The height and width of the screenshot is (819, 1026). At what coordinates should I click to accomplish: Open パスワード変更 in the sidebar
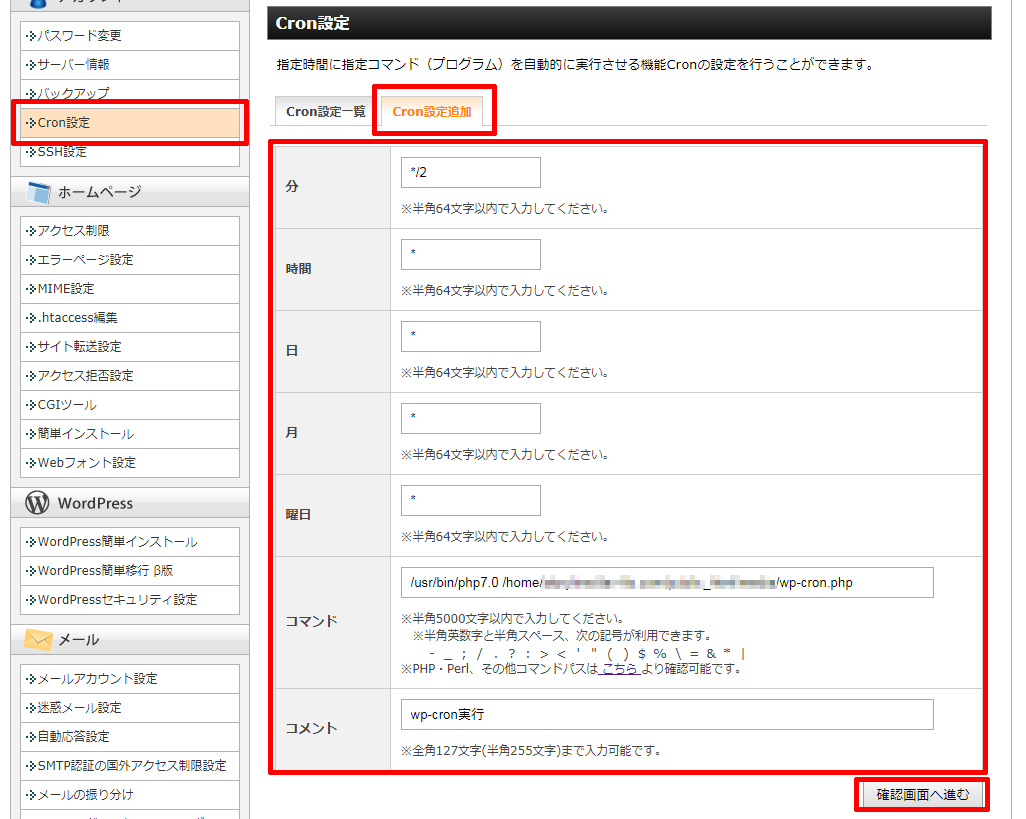pos(79,36)
